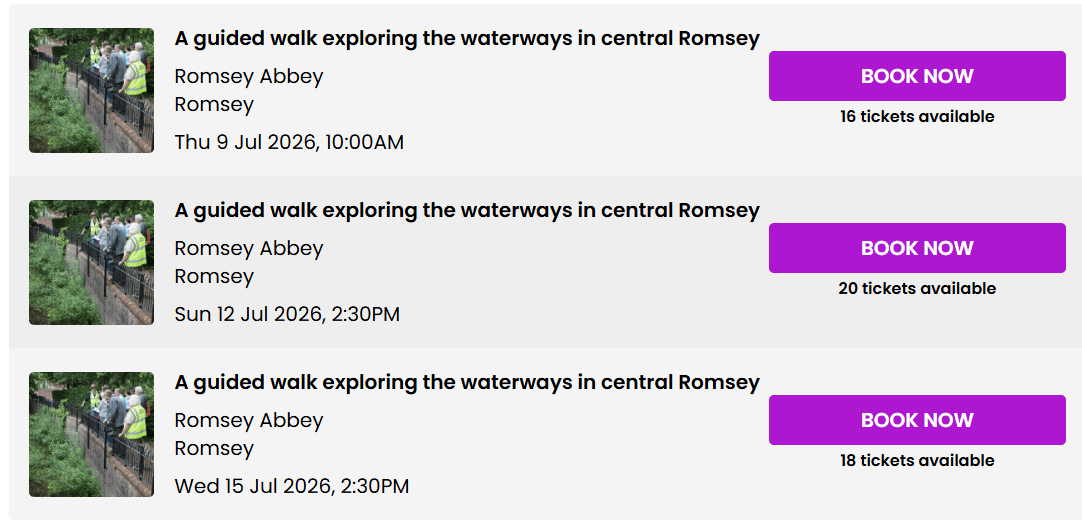Open thumbnail for the Wed 15 Jul event
1082x522 pixels.
(91, 434)
